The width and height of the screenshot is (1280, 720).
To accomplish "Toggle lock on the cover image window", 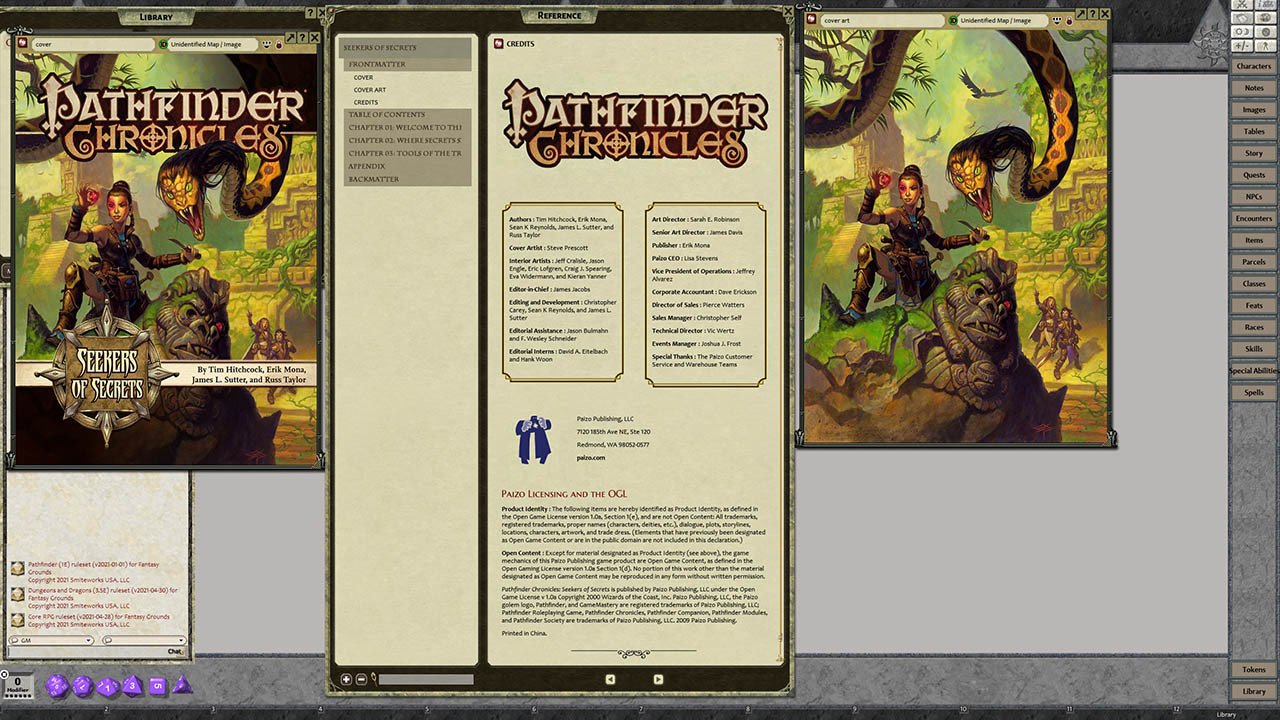I will coord(278,44).
